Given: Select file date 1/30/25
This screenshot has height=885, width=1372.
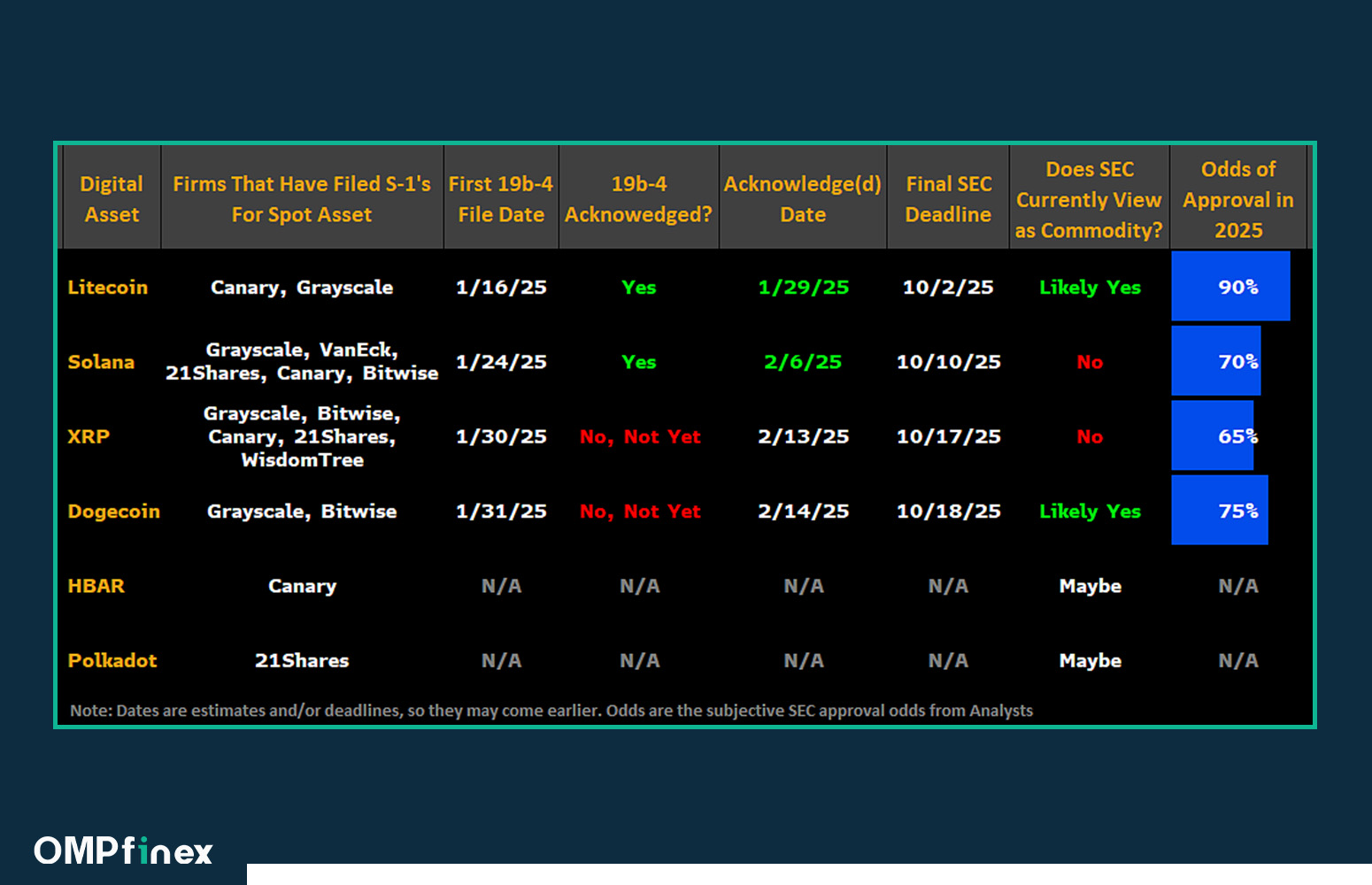Looking at the screenshot, I should click(x=501, y=436).
